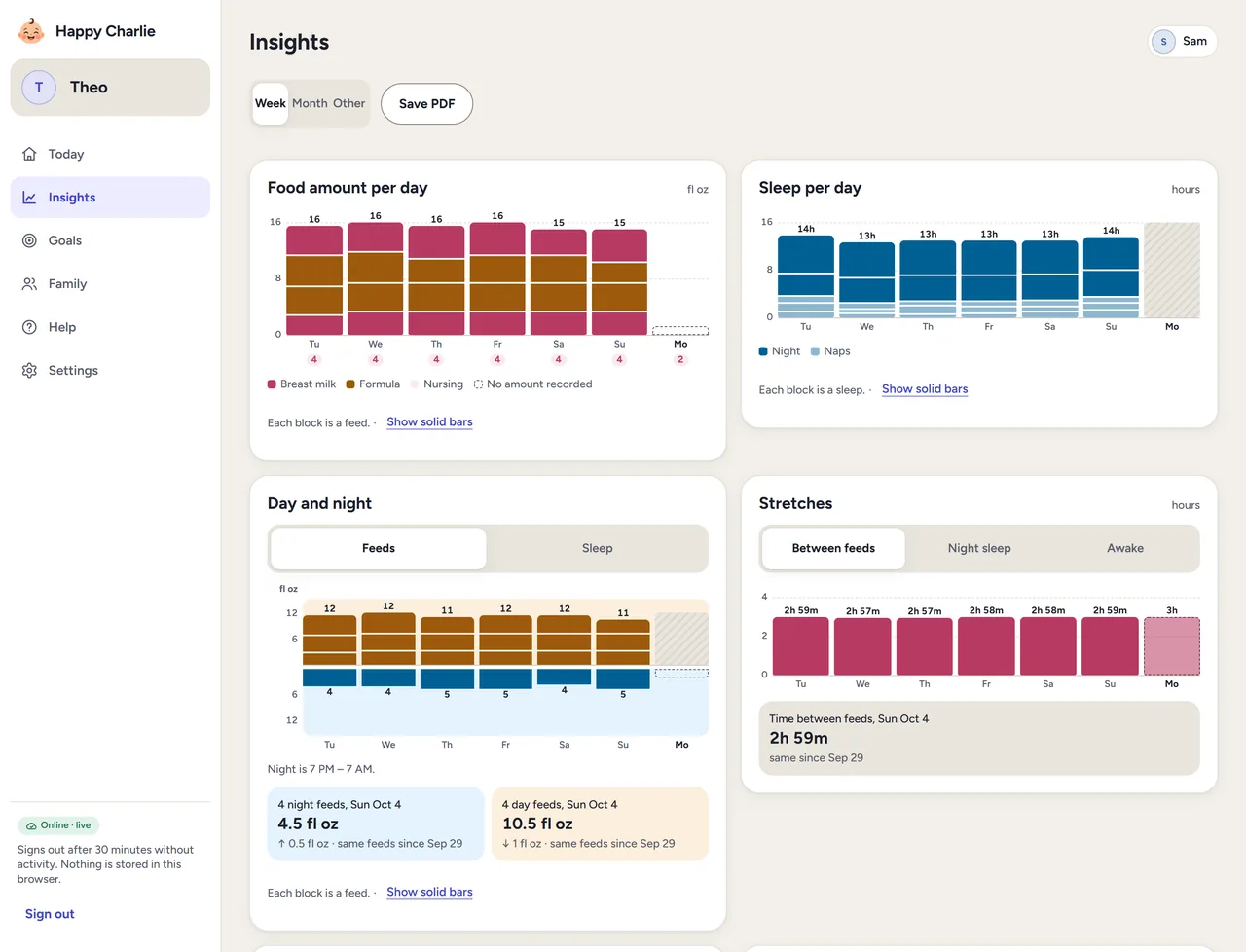The height and width of the screenshot is (952, 1246).
Task: Open the Theo child selector
Action: [110, 88]
